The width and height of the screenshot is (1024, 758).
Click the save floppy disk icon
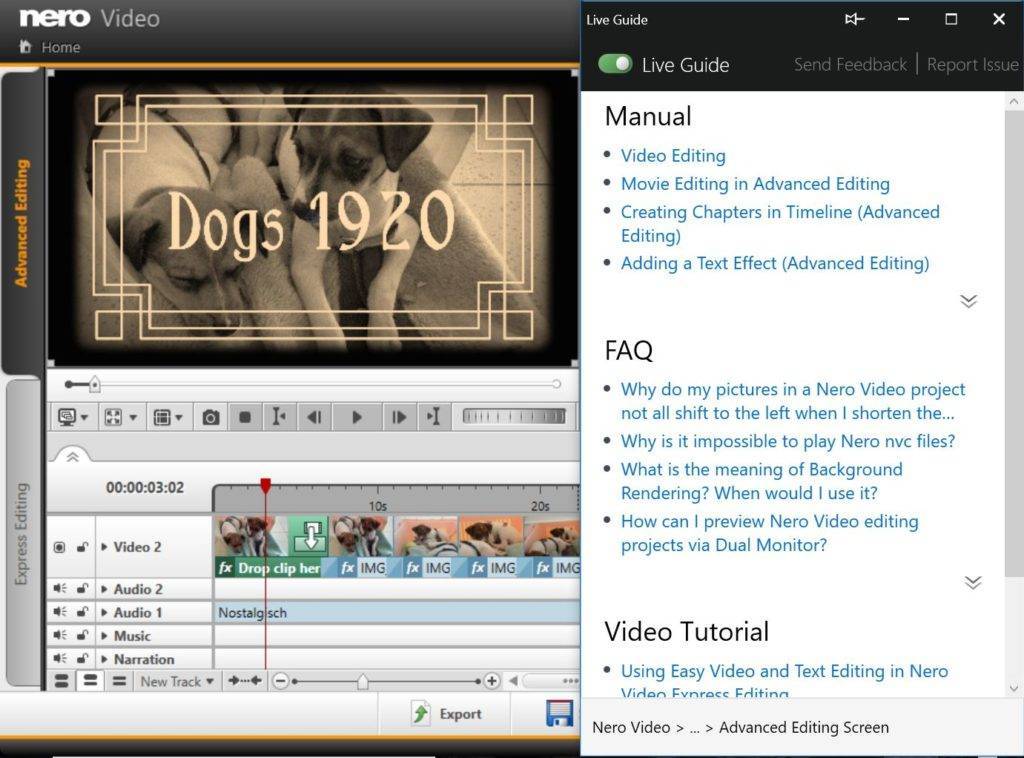(559, 714)
